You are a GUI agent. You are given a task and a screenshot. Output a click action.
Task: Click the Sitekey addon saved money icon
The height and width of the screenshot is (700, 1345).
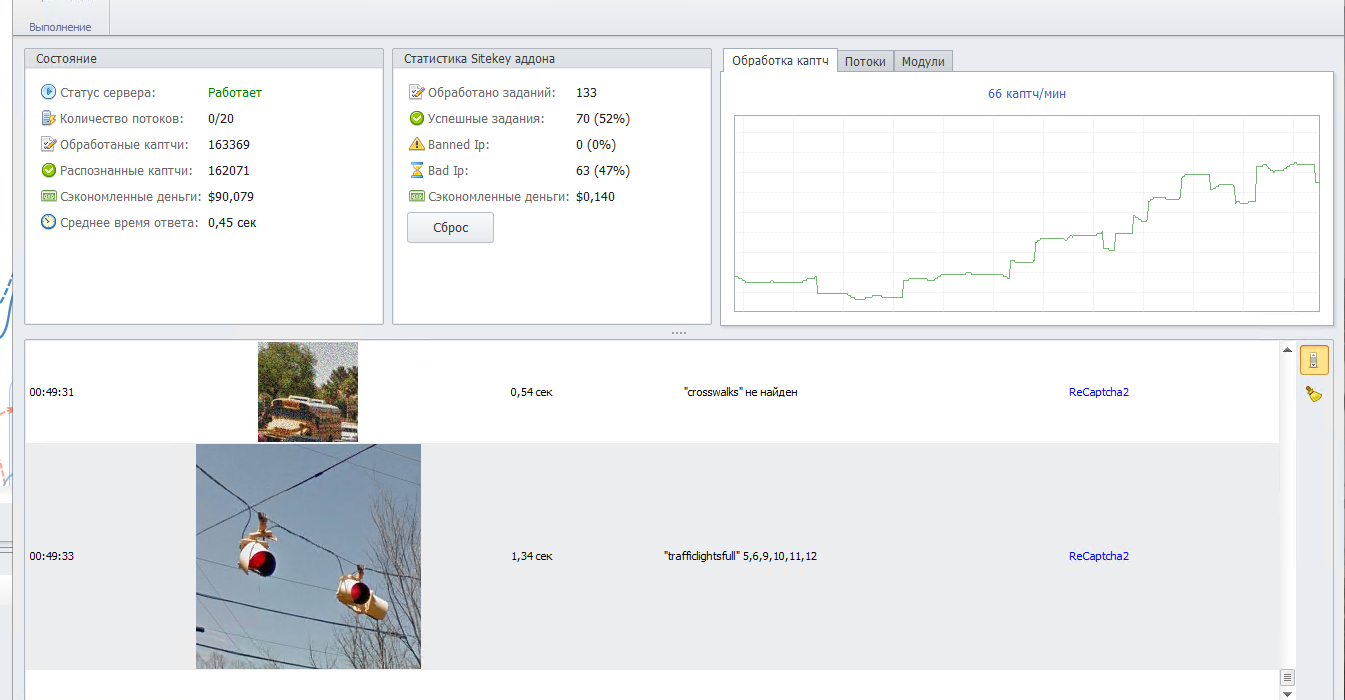click(417, 196)
